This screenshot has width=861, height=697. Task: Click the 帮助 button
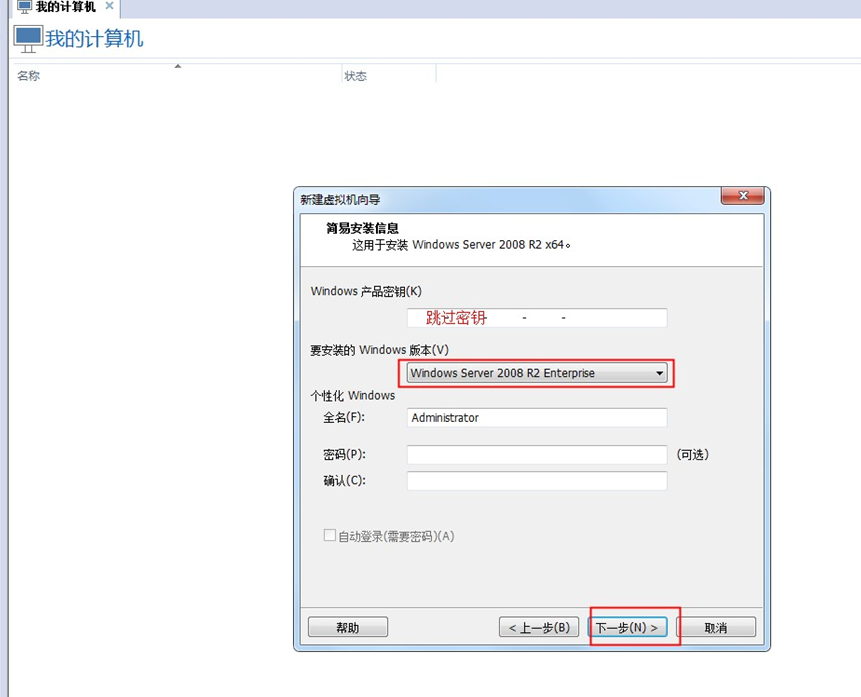(348, 627)
